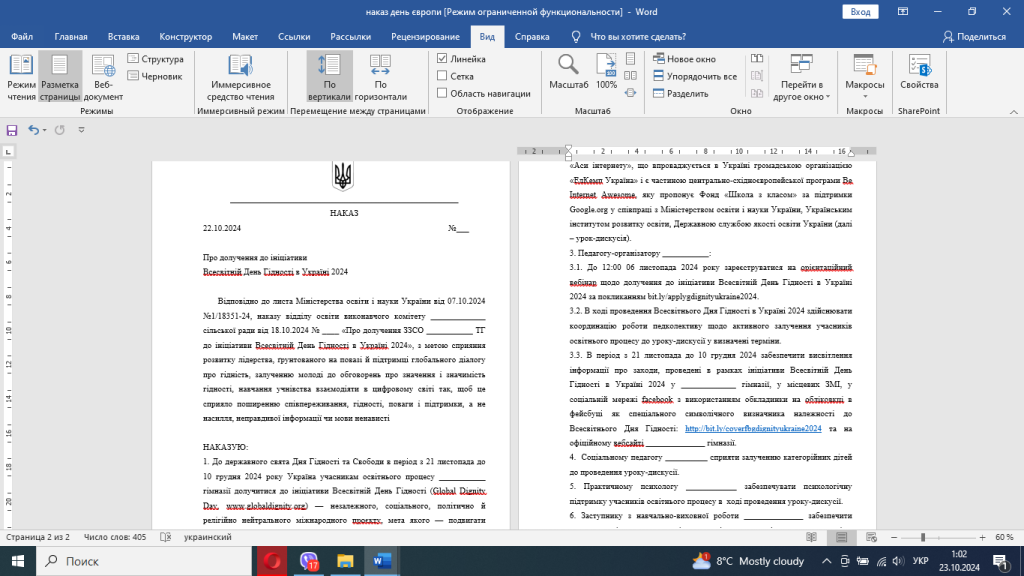The image size is (1024, 576).
Task: Switch to Reading Mode (Режим чтения)
Action: point(21,77)
